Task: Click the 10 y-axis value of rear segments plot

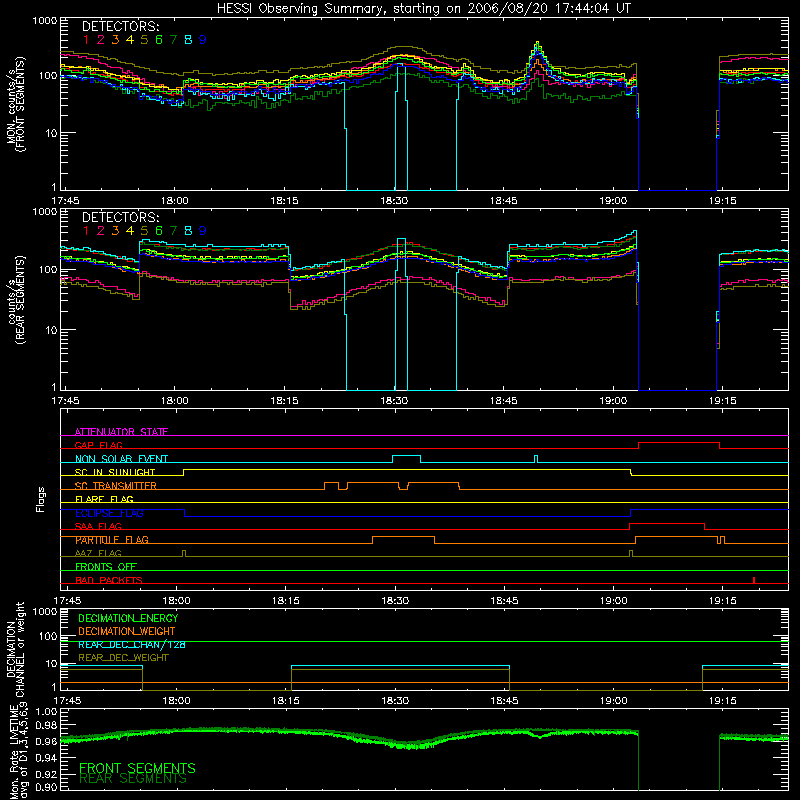Action: (x=51, y=330)
